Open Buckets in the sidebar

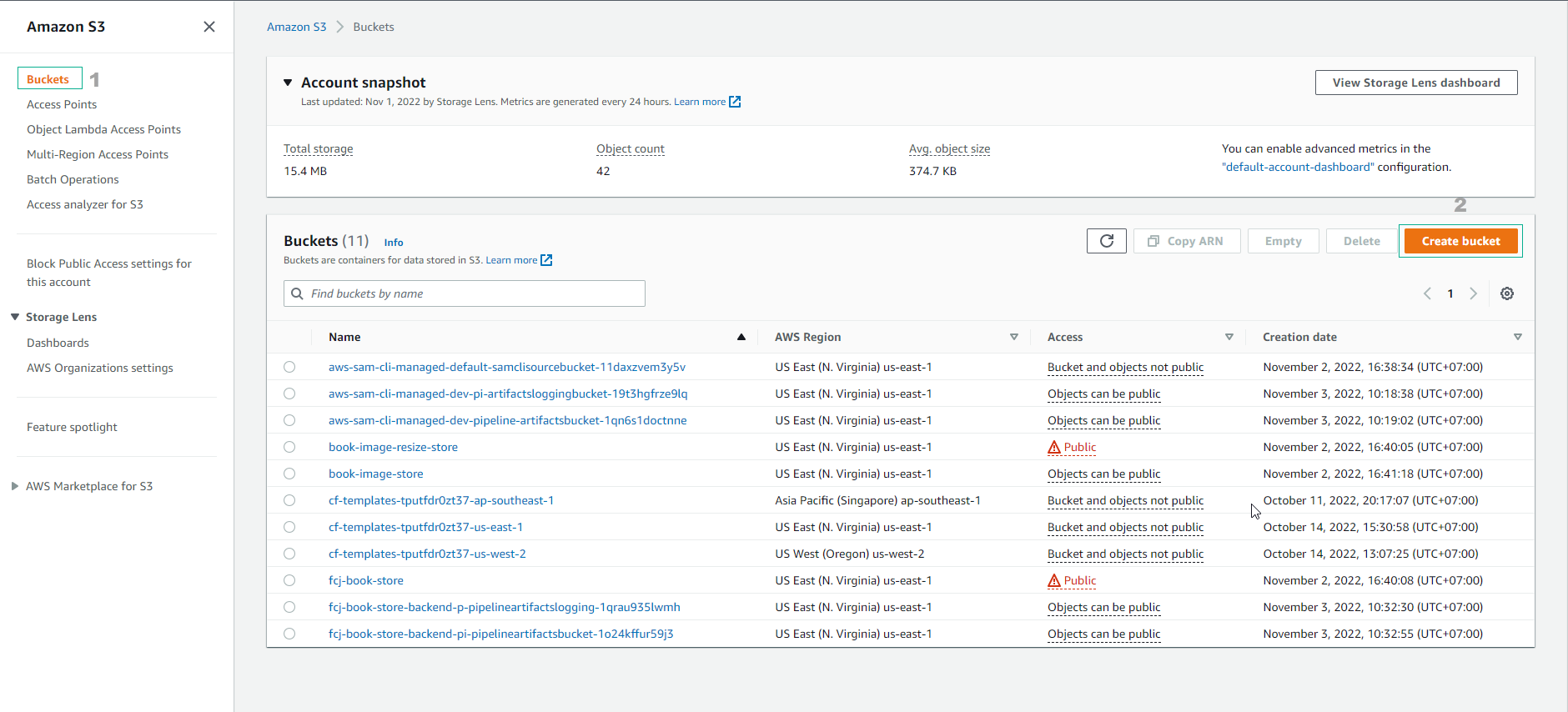[x=48, y=79]
